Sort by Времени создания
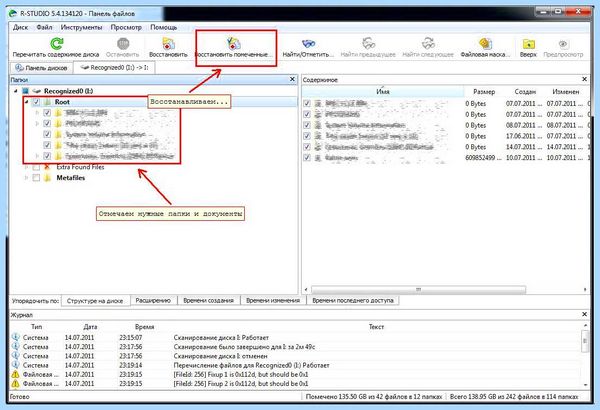Screen dimensions: 600x410 [208, 301]
